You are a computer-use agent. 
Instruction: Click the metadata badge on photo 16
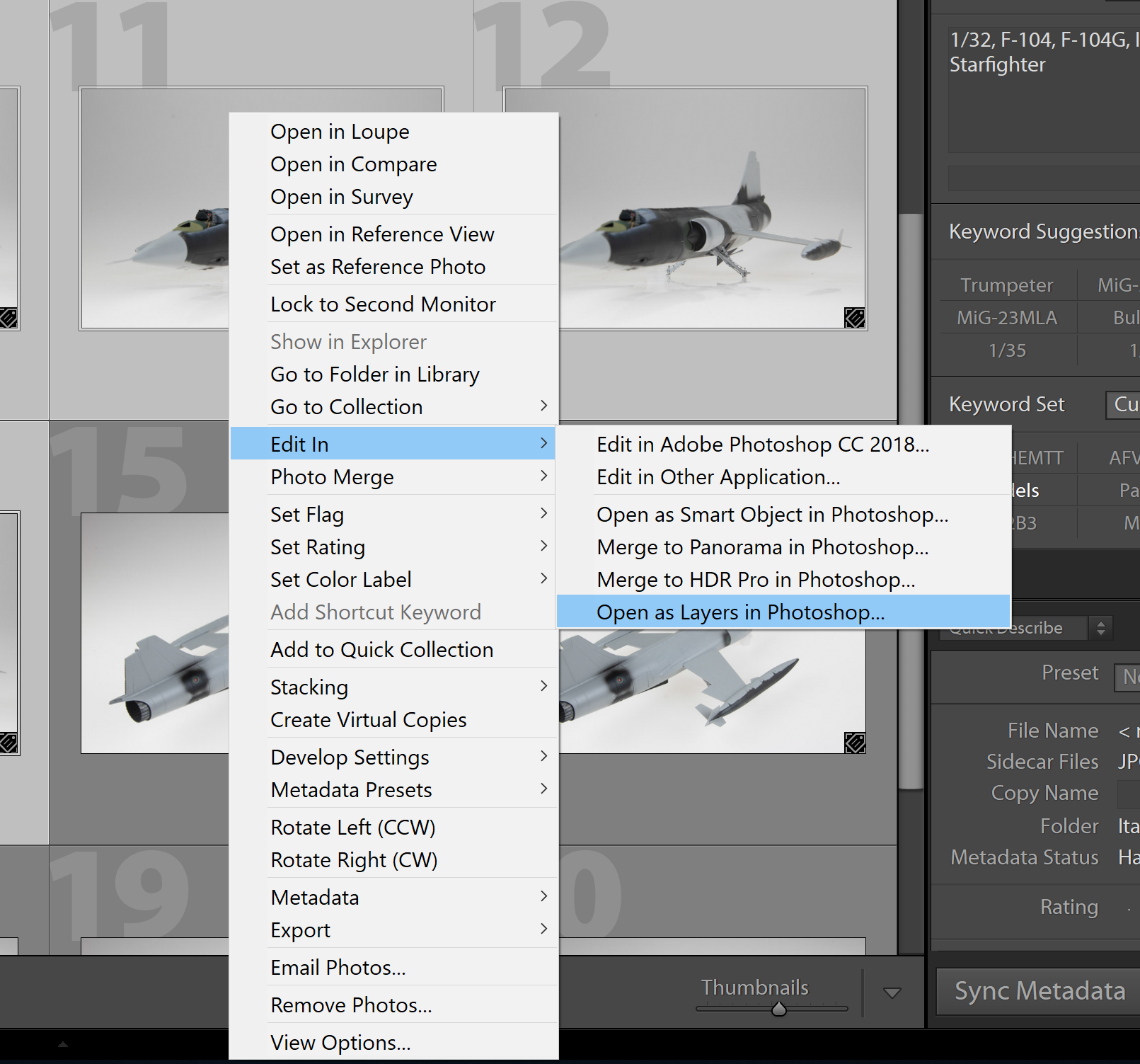854,743
